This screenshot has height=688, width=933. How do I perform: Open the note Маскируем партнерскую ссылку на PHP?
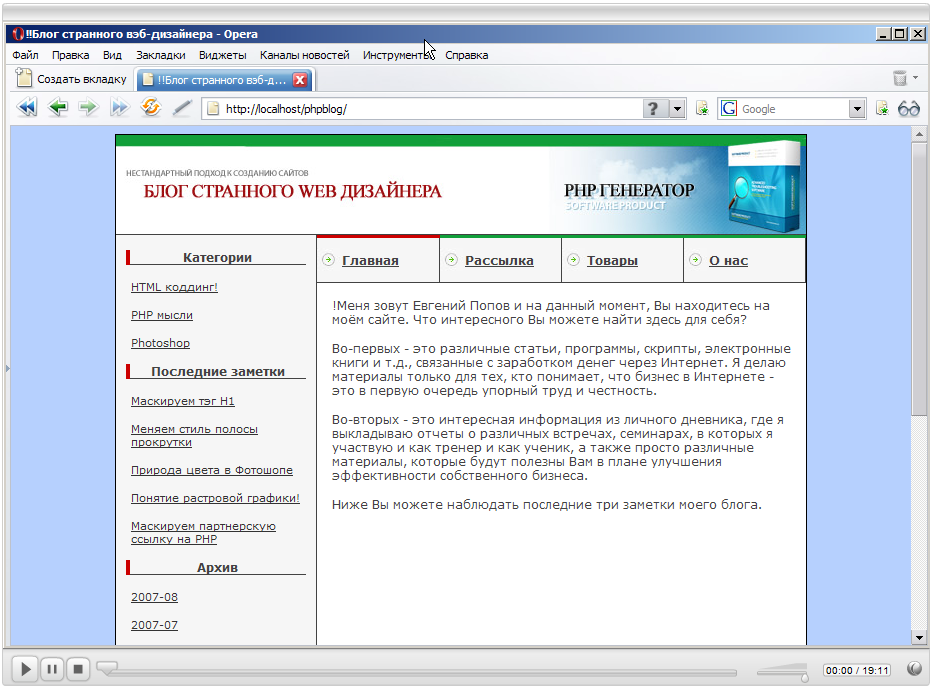[x=203, y=533]
